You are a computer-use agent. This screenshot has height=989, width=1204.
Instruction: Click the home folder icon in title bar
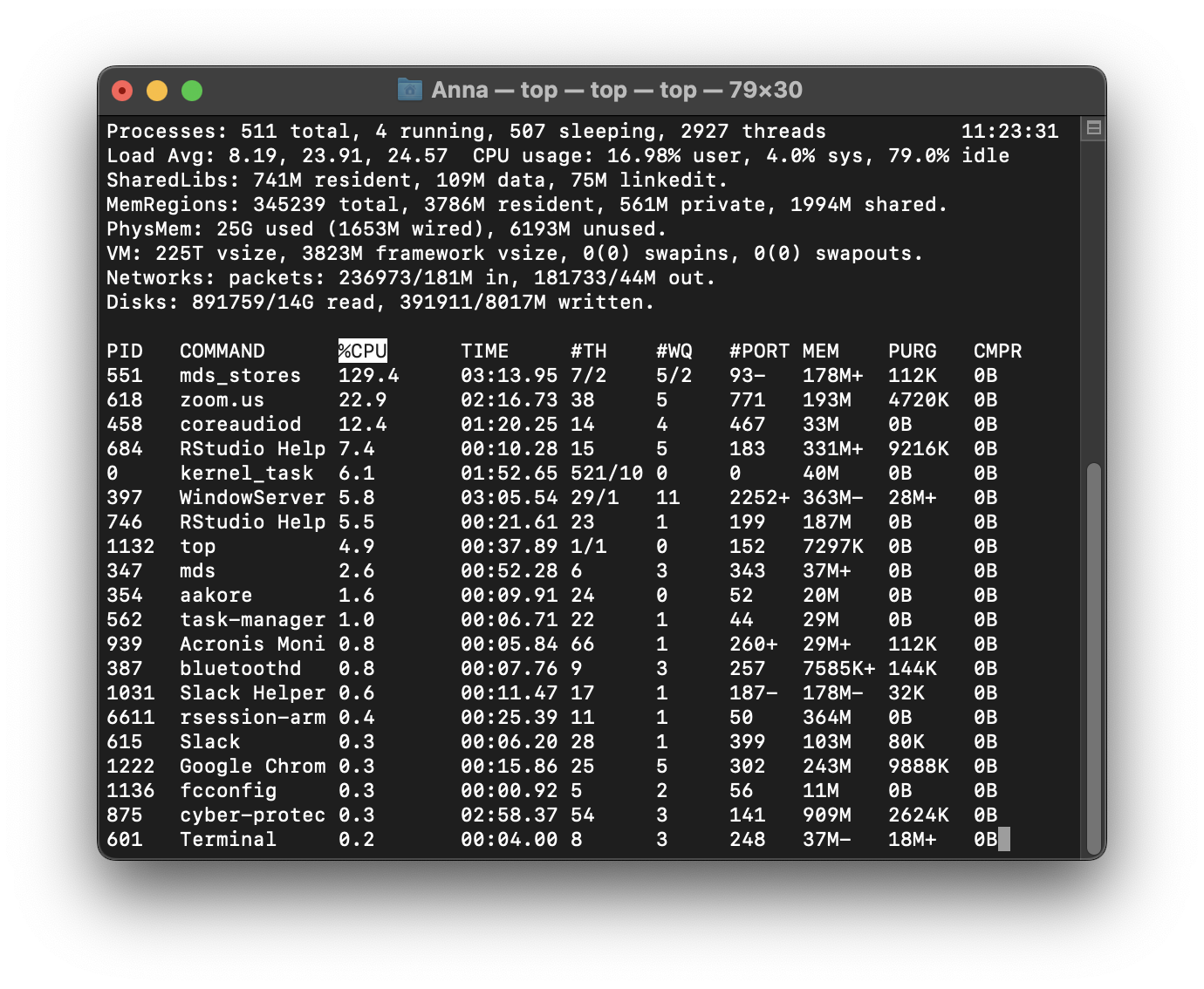pos(409,90)
